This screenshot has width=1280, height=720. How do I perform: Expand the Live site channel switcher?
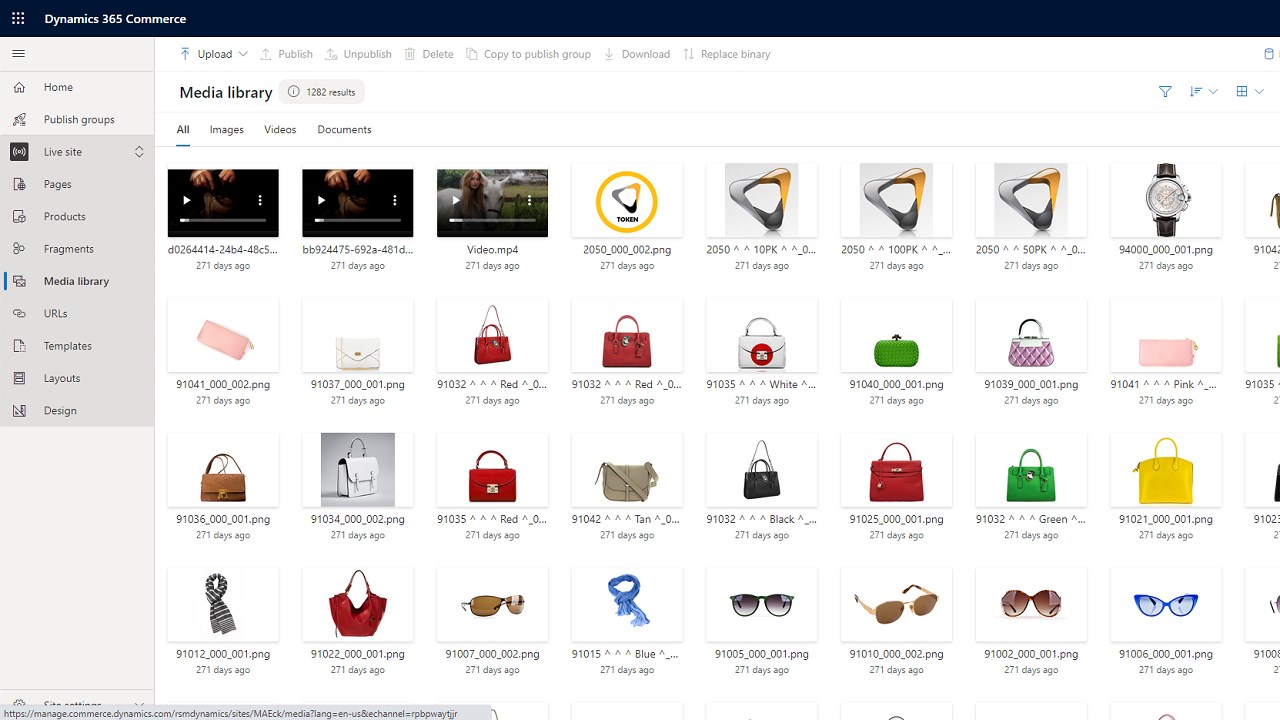pyautogui.click(x=139, y=152)
